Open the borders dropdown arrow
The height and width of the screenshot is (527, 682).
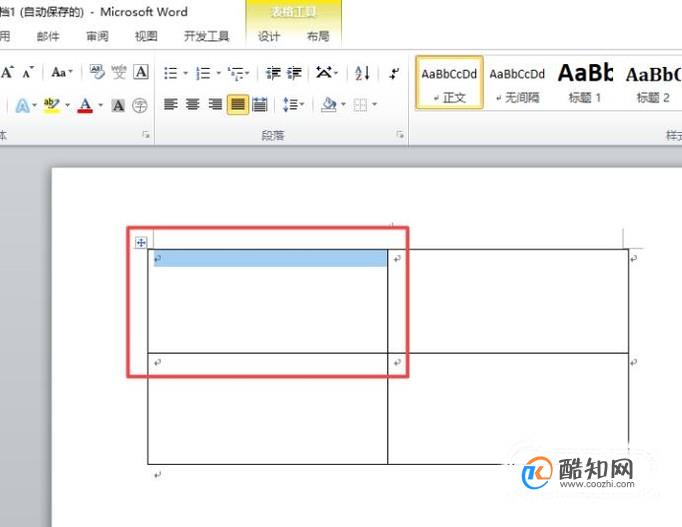click(374, 105)
